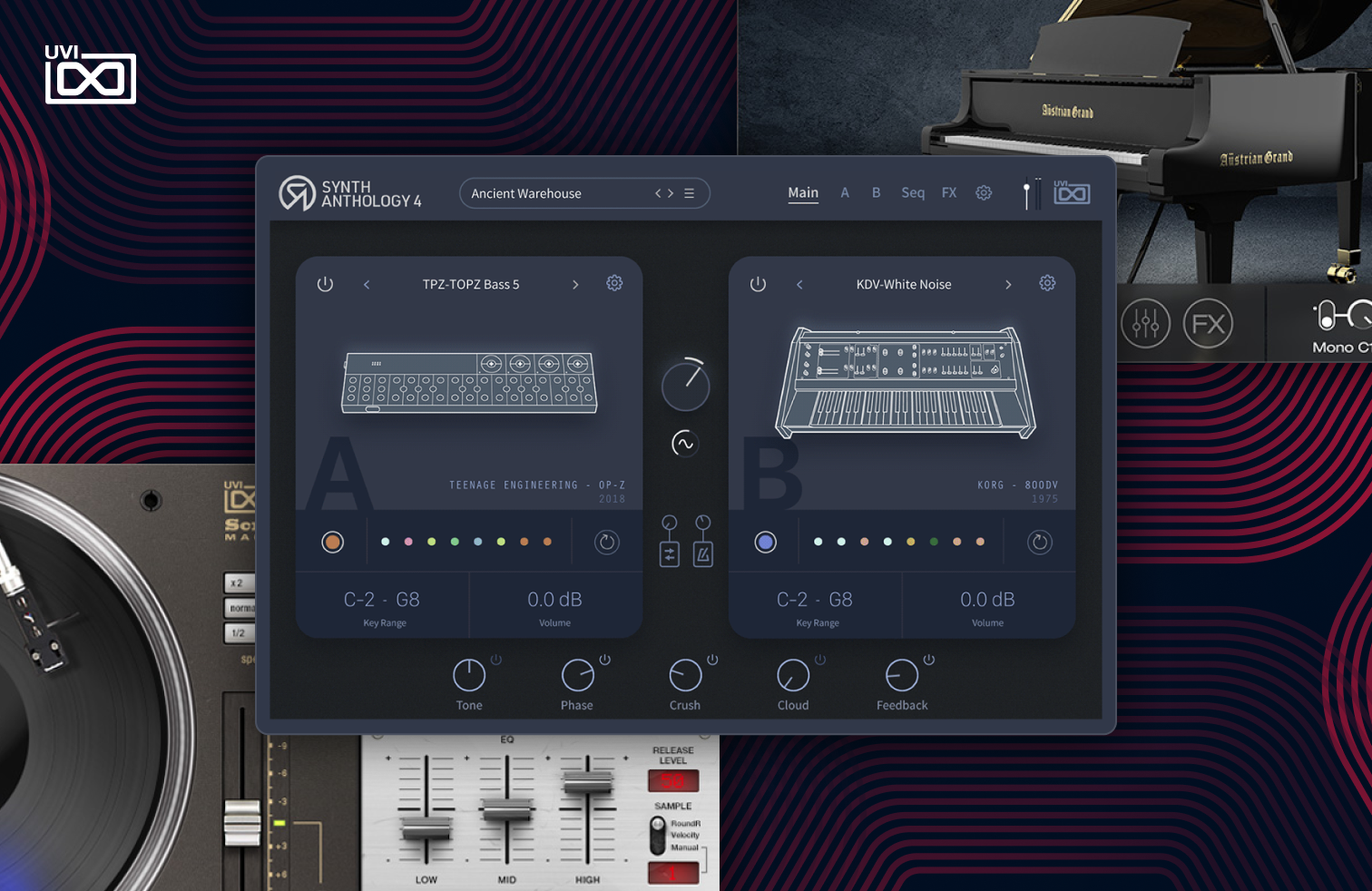Go to previous sound in layer B
Screen dimensions: 1372x891
799,285
